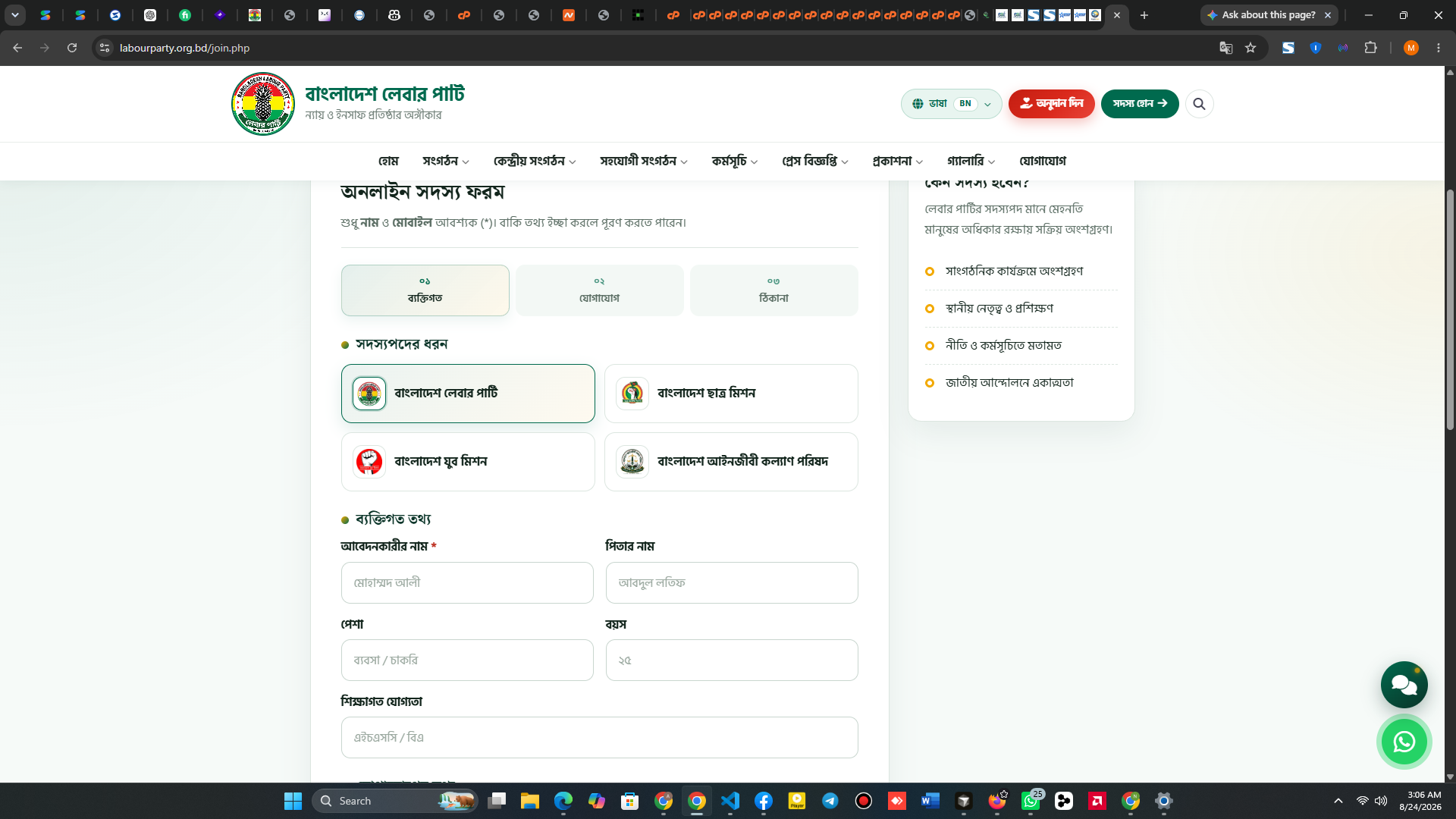Click the Bangladesh Labour Party logo
The height and width of the screenshot is (819, 1456).
(263, 104)
